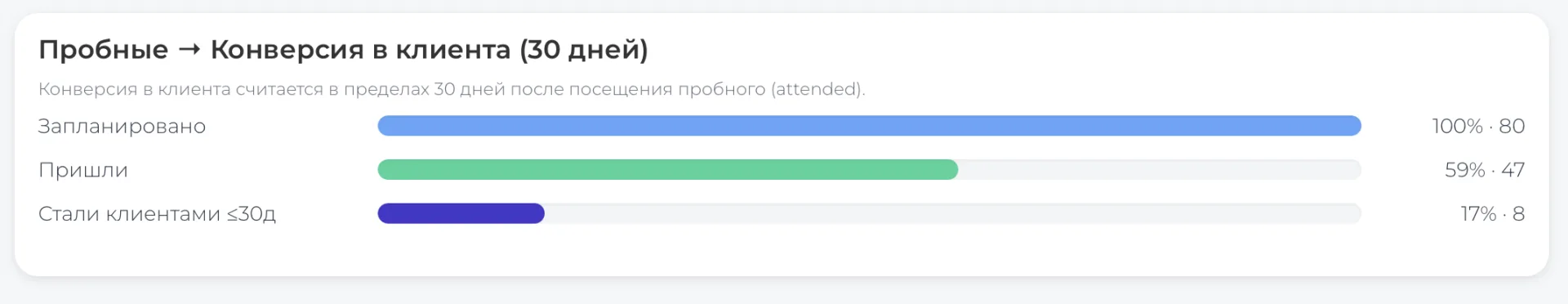
Task: Click the green Пришли progress bar
Action: (667, 170)
